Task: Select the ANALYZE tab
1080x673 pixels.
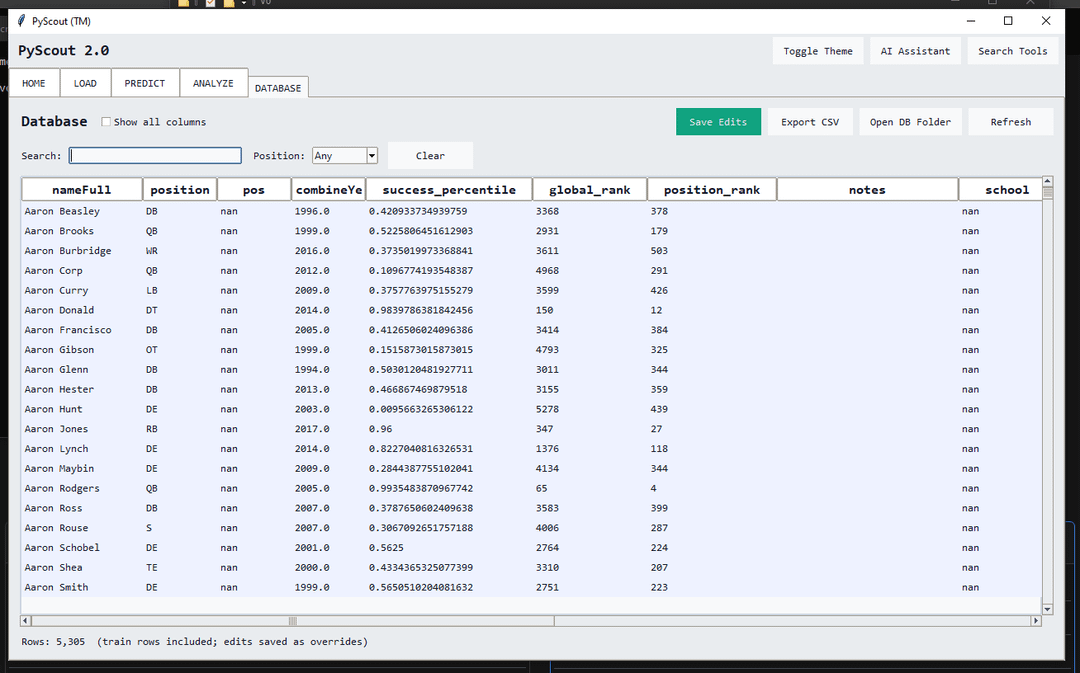Action: pyautogui.click(x=213, y=83)
